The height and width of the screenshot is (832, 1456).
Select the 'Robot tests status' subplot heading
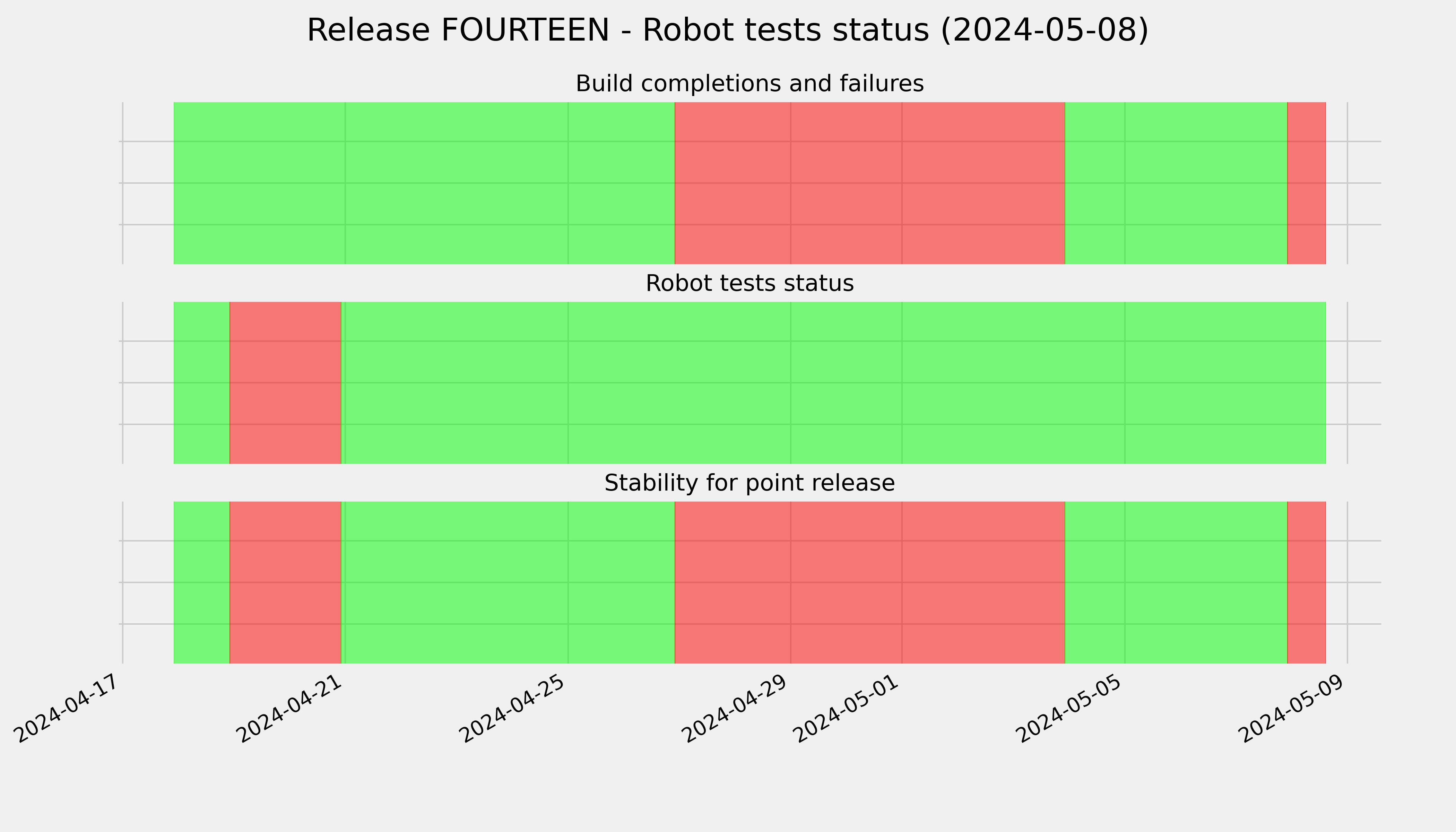[x=749, y=284]
